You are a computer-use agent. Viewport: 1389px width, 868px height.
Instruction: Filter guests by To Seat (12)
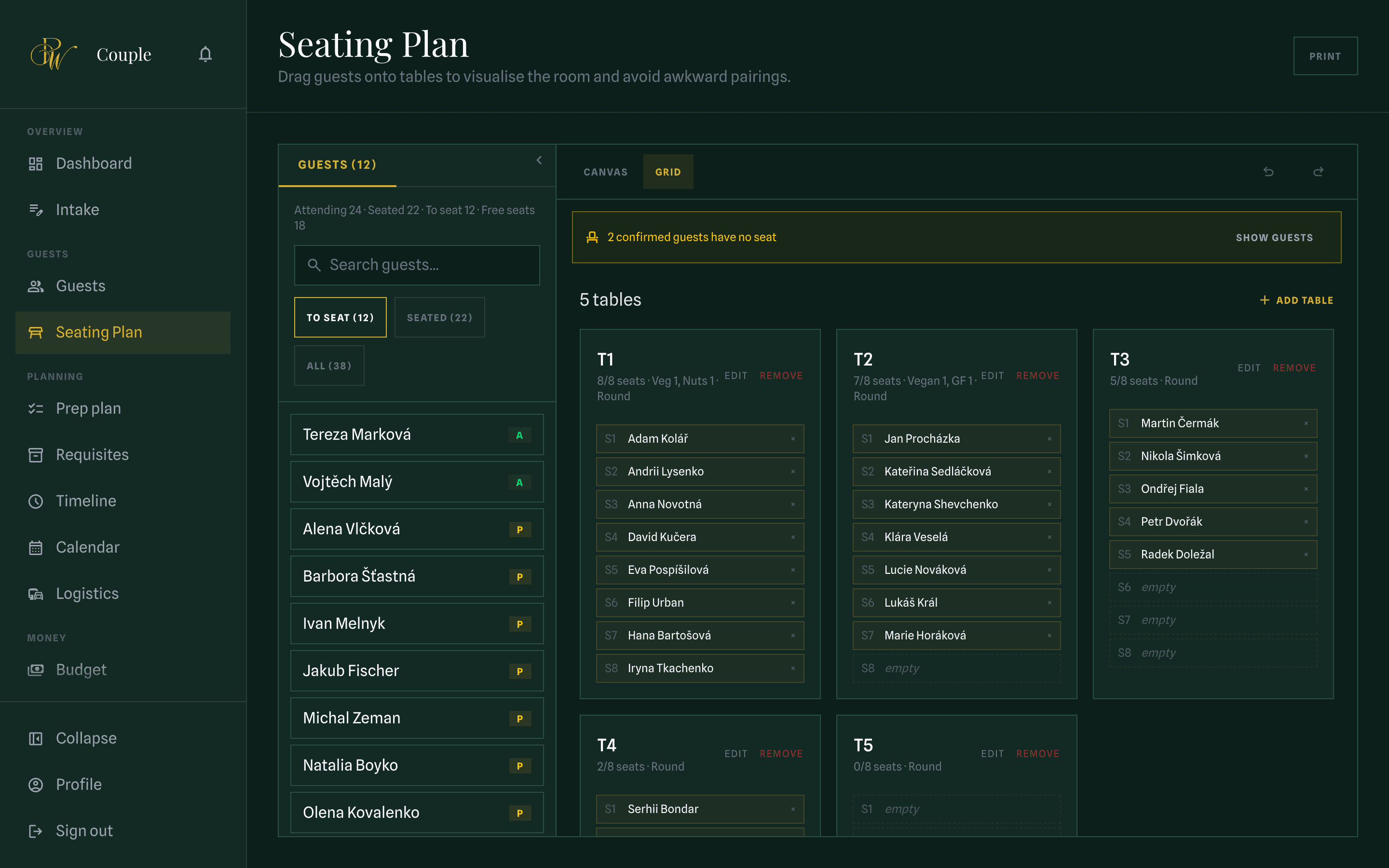click(340, 317)
